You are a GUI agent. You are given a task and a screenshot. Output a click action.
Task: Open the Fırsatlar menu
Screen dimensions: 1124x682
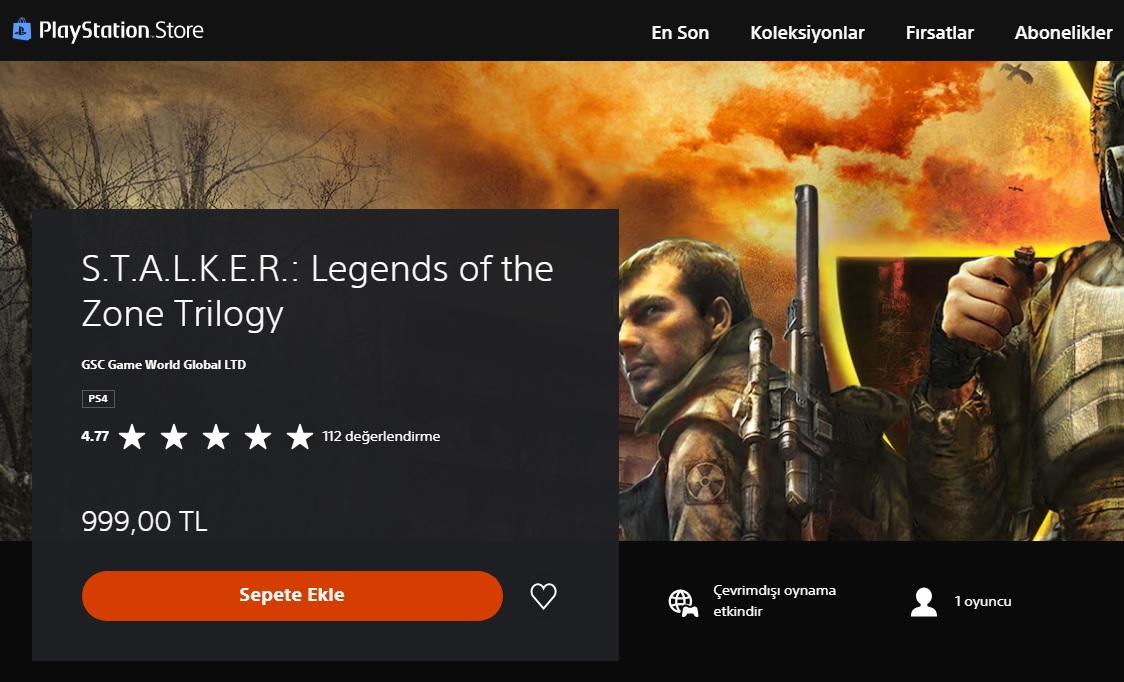tap(940, 32)
